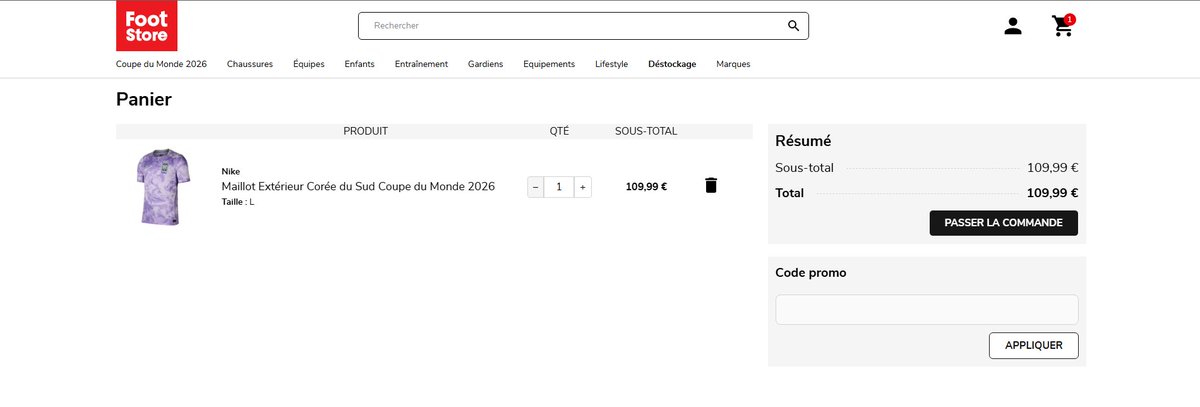Open the purple jersey product thumbnail
1200x407 pixels.
tap(162, 187)
